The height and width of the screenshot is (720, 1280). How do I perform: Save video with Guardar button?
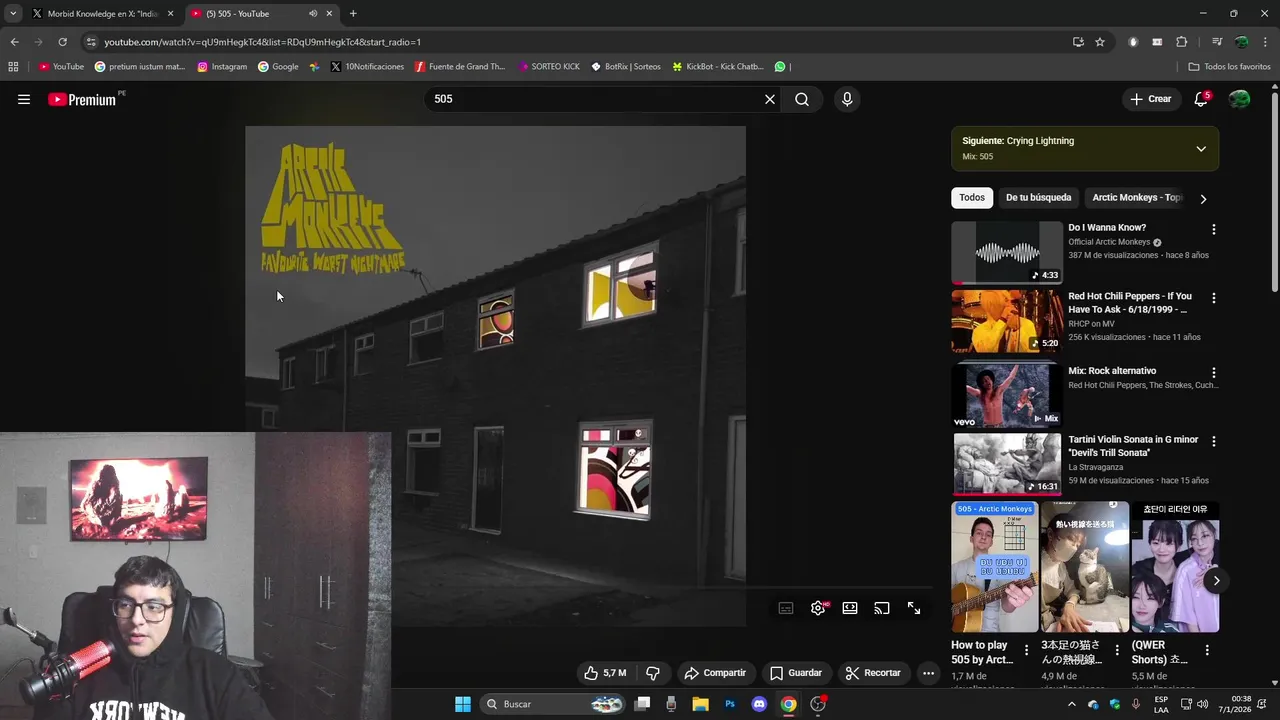tap(796, 673)
